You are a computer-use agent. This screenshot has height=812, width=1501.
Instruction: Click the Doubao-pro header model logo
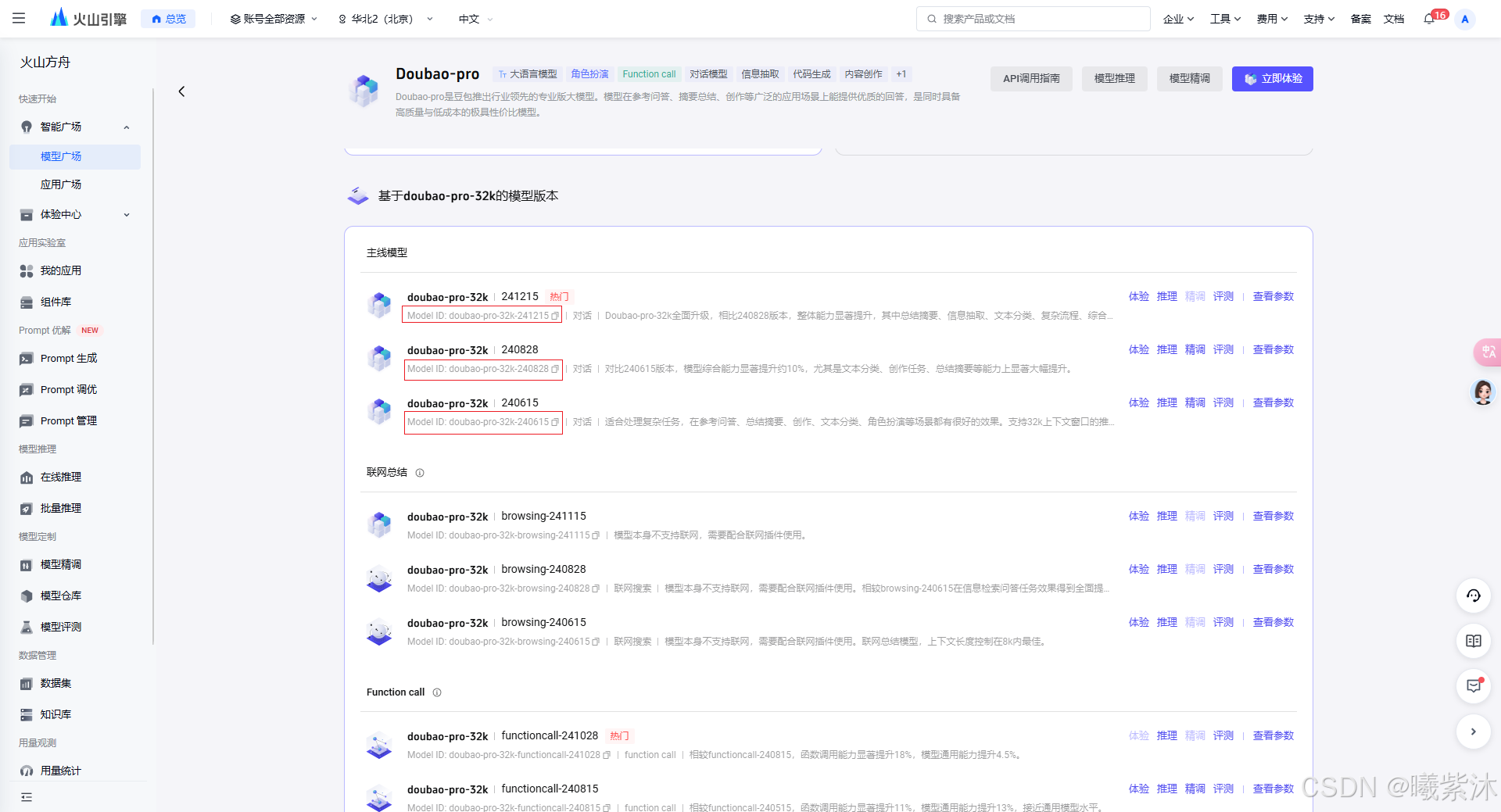pyautogui.click(x=364, y=91)
